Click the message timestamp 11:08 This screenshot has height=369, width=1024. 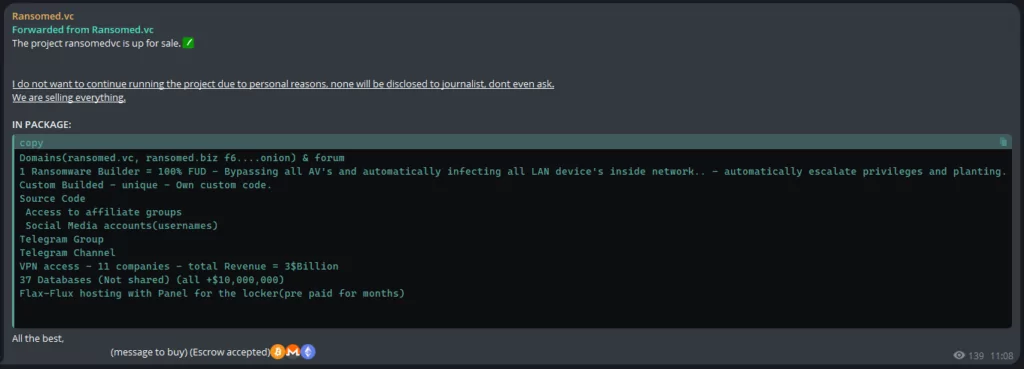pyautogui.click(x=1002, y=356)
